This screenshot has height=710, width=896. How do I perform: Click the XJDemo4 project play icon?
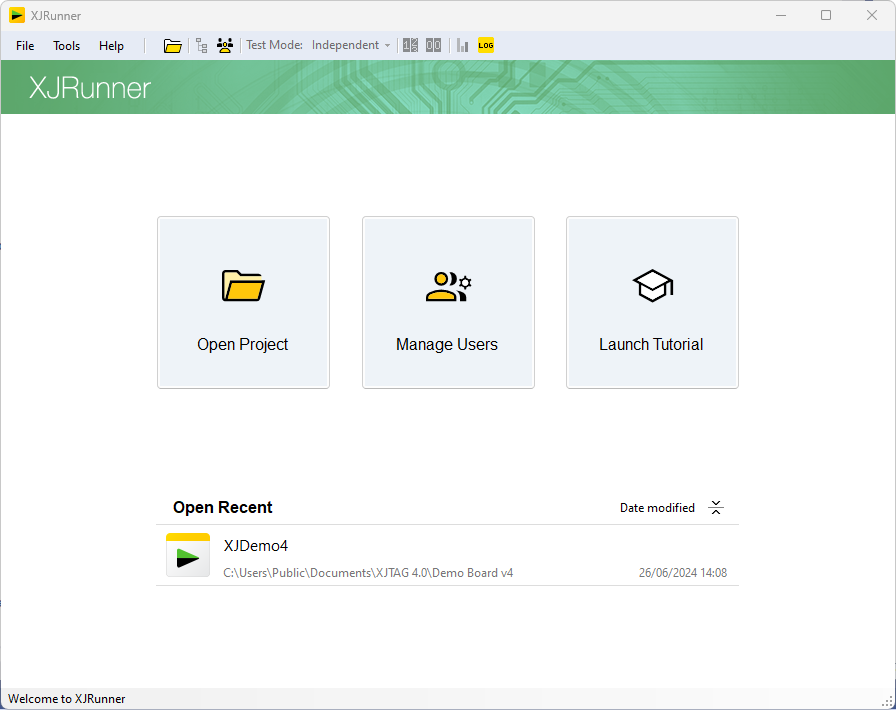click(x=188, y=555)
